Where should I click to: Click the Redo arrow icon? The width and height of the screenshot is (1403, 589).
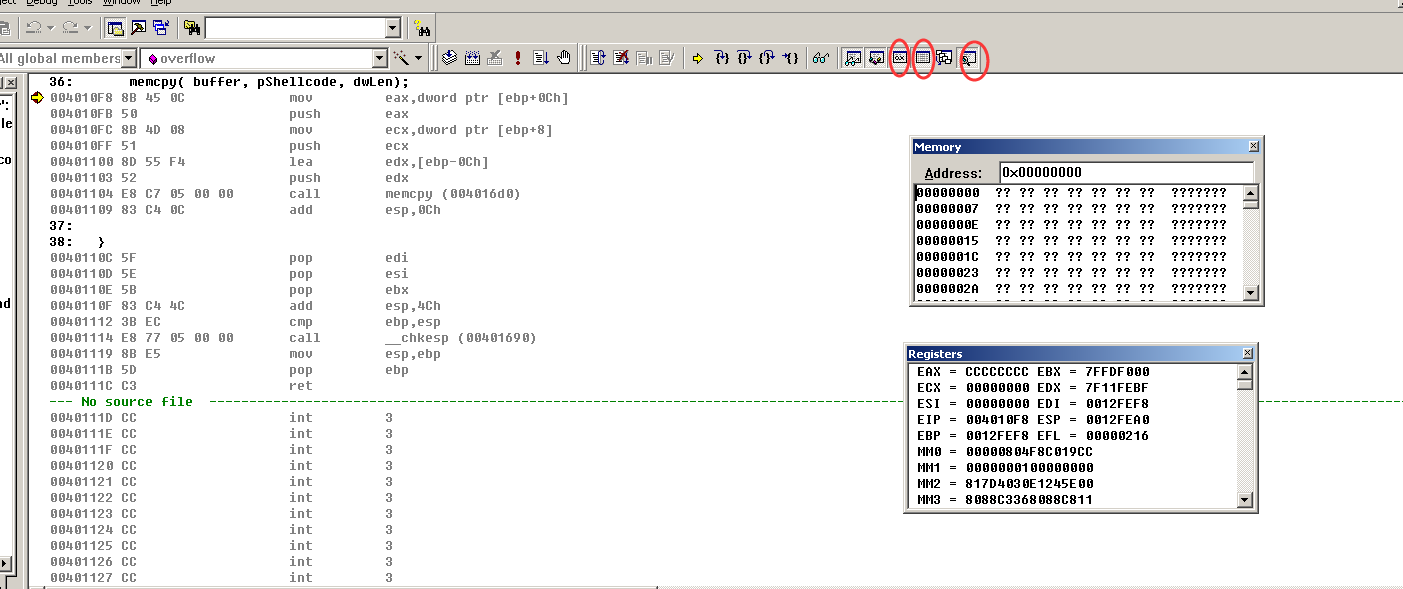click(70, 27)
